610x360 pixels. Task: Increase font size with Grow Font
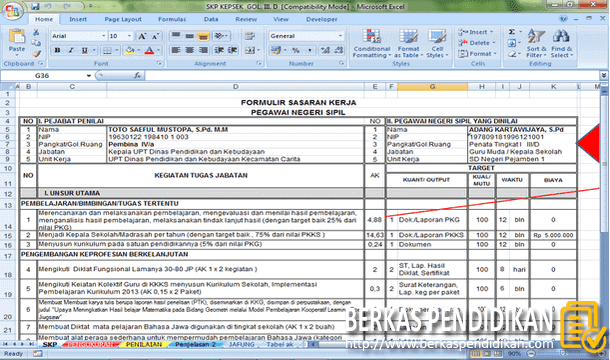pyautogui.click(x=142, y=36)
